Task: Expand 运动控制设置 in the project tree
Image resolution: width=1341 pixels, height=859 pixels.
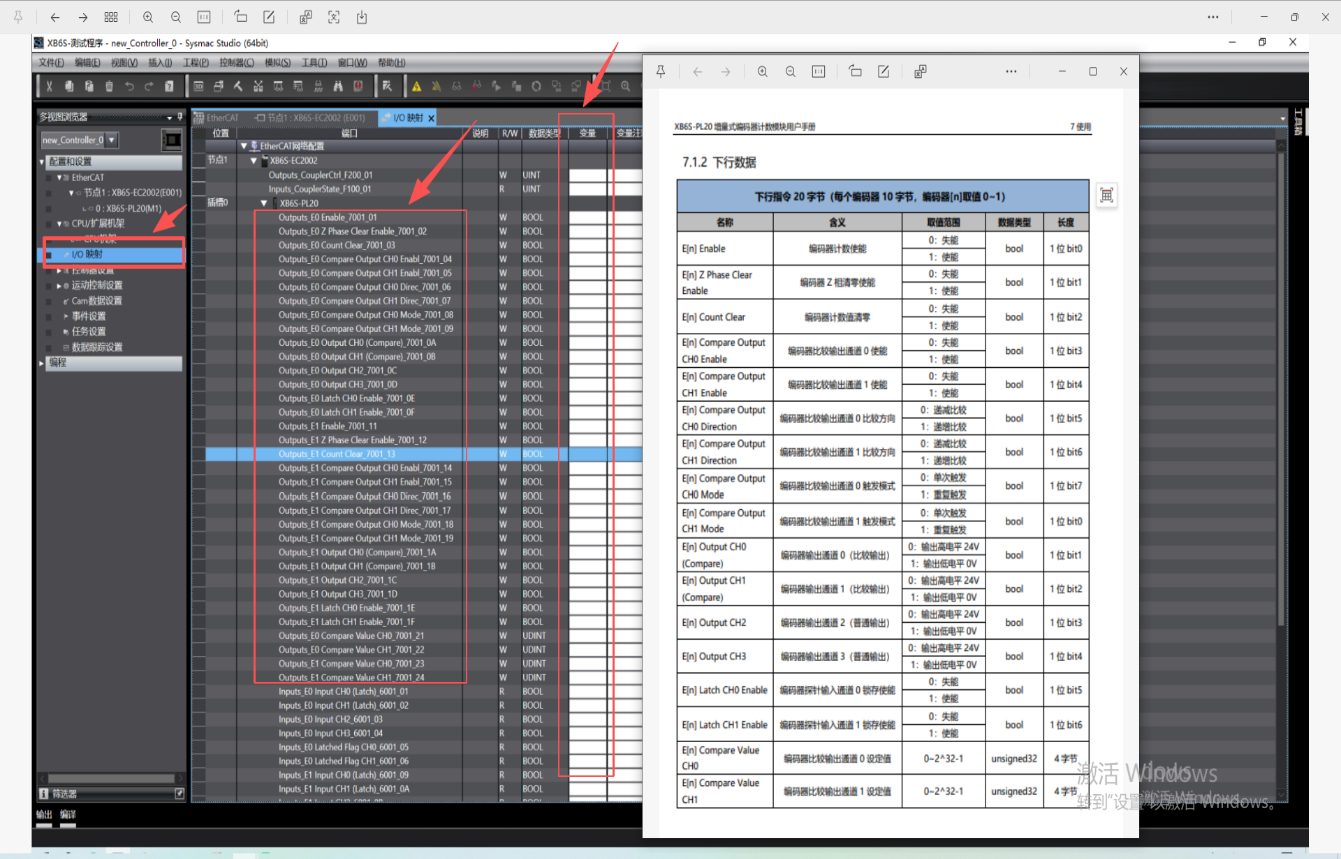Action: coord(59,286)
